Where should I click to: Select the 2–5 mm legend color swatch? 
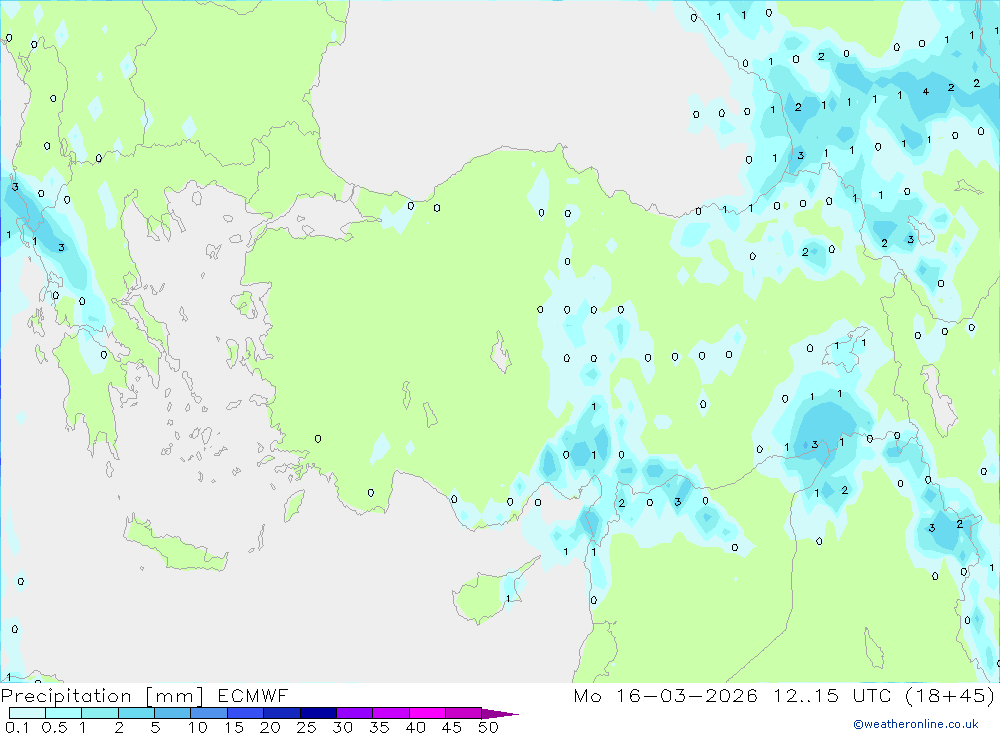tap(136, 713)
